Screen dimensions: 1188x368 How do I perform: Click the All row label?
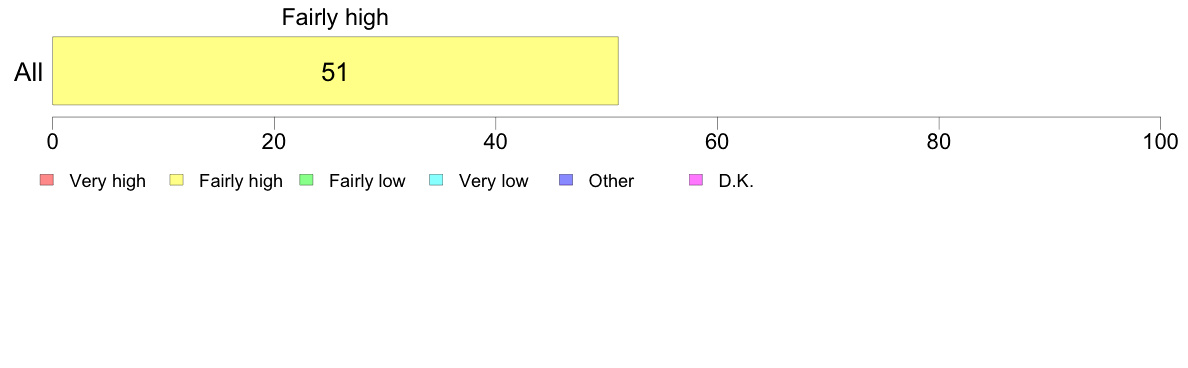[x=29, y=73]
